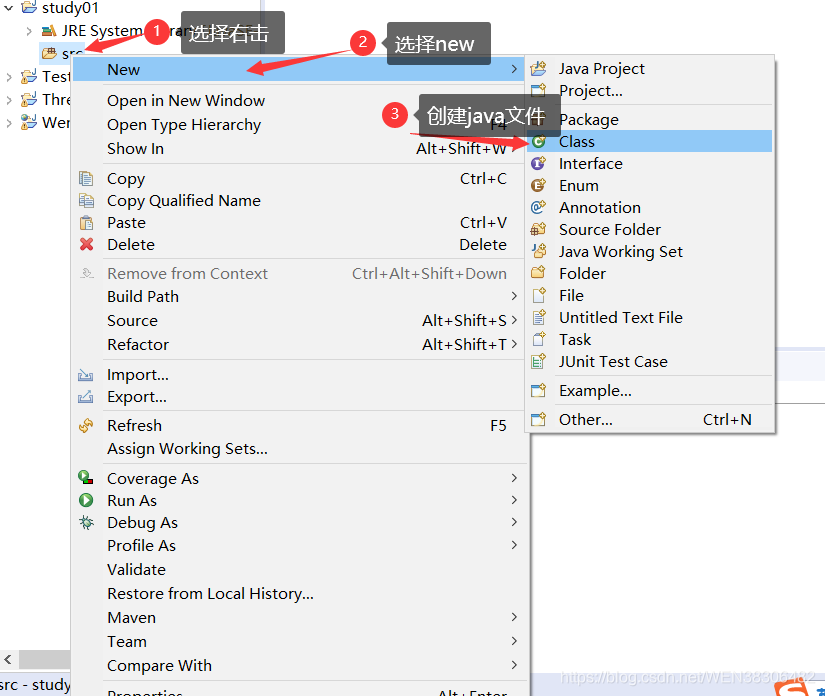Click the File document icon
This screenshot has width=825, height=696.
538,295
